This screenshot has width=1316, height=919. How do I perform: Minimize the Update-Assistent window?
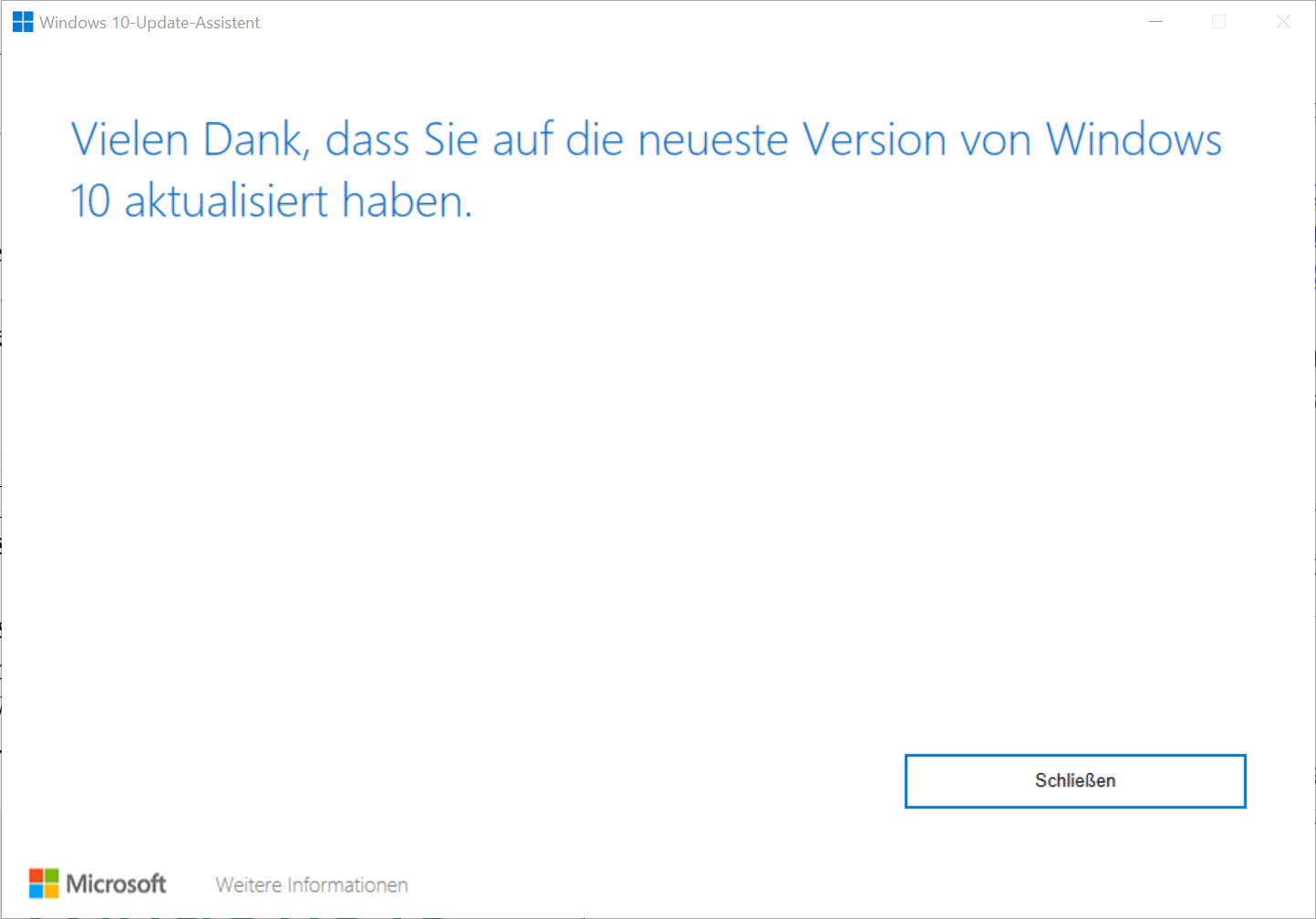click(1155, 22)
